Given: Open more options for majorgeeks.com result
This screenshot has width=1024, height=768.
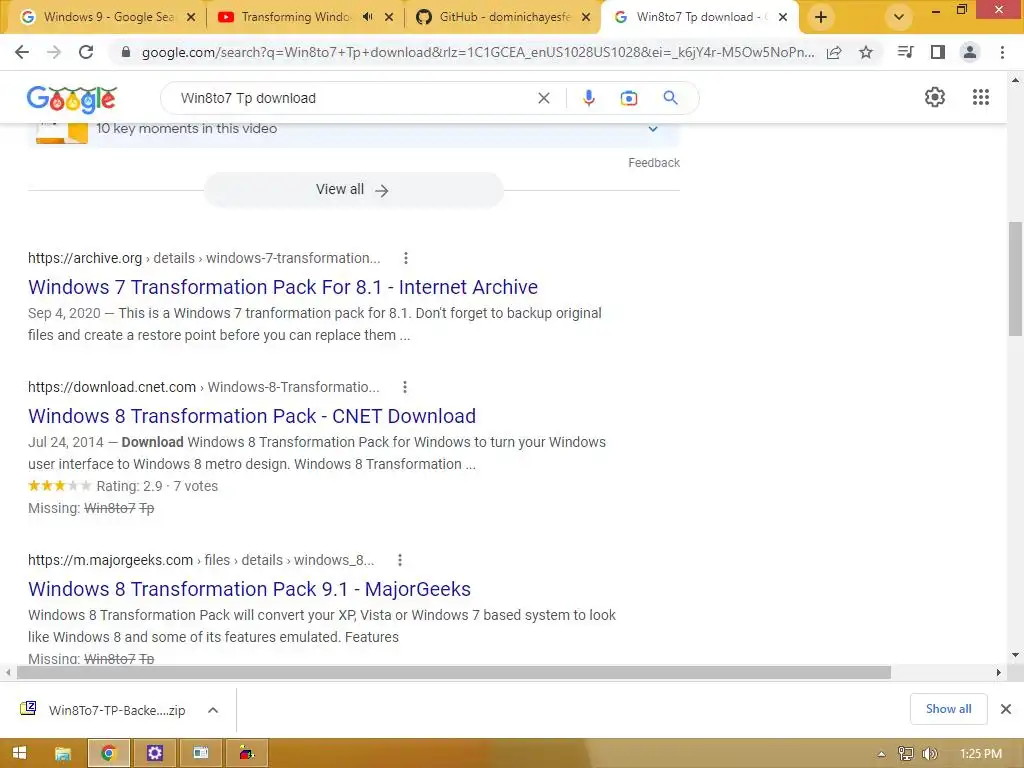Looking at the screenshot, I should click(x=400, y=560).
